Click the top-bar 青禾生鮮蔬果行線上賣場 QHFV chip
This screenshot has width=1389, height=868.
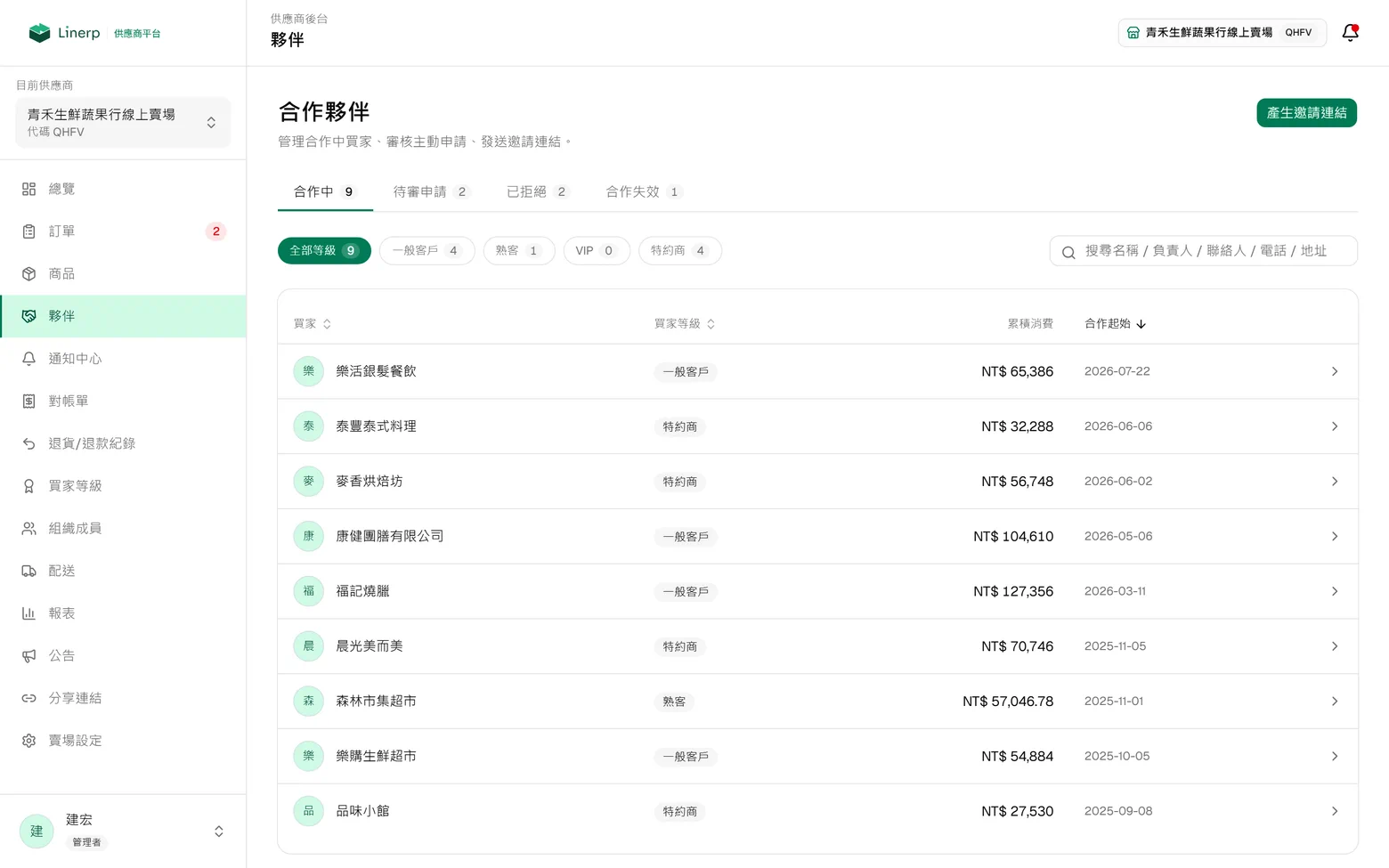point(1222,33)
